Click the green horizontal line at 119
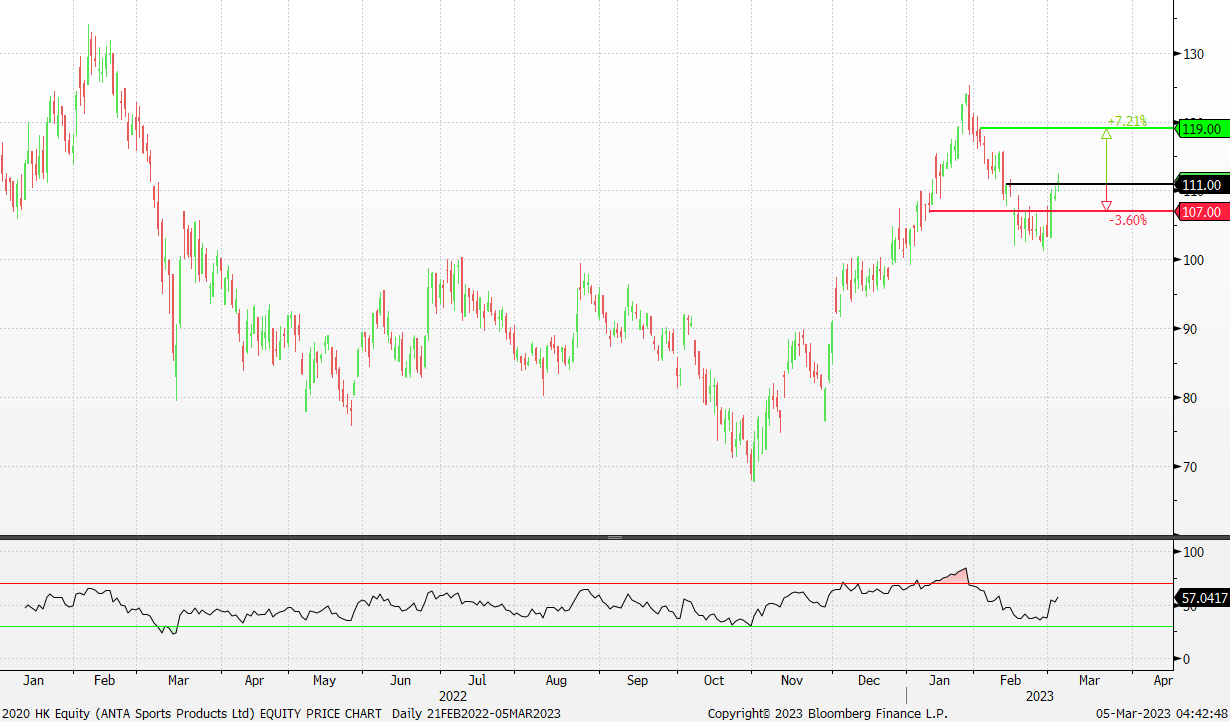The width and height of the screenshot is (1230, 722). coord(1075,128)
